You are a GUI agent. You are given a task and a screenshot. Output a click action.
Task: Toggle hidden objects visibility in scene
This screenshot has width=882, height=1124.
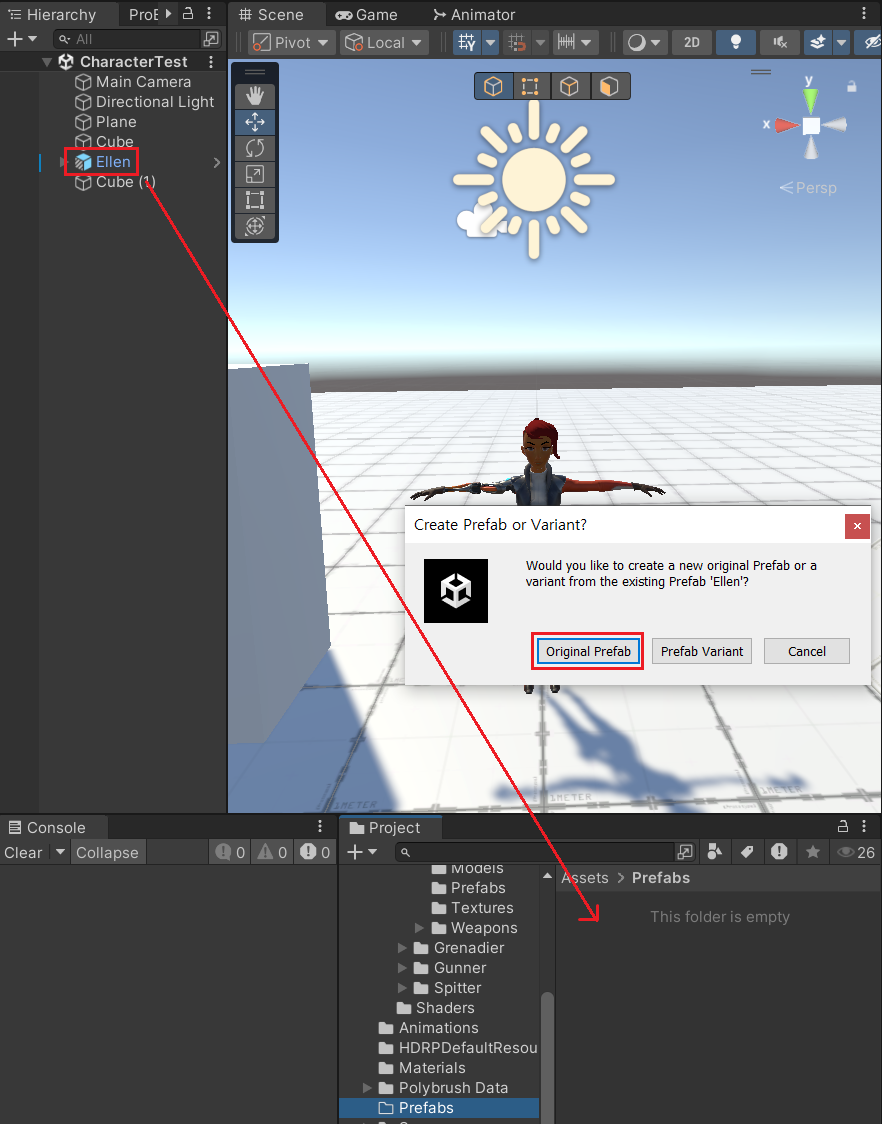[x=868, y=43]
